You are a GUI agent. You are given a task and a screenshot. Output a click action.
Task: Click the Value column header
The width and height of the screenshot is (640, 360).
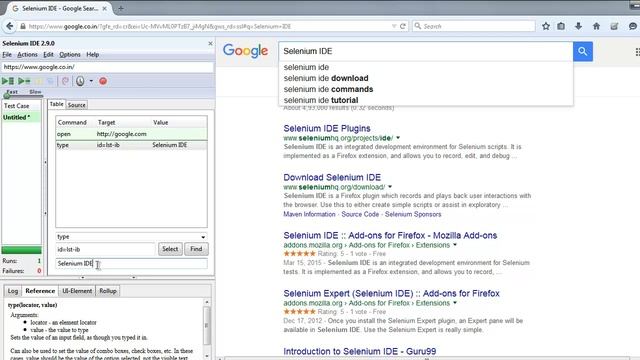pos(161,122)
